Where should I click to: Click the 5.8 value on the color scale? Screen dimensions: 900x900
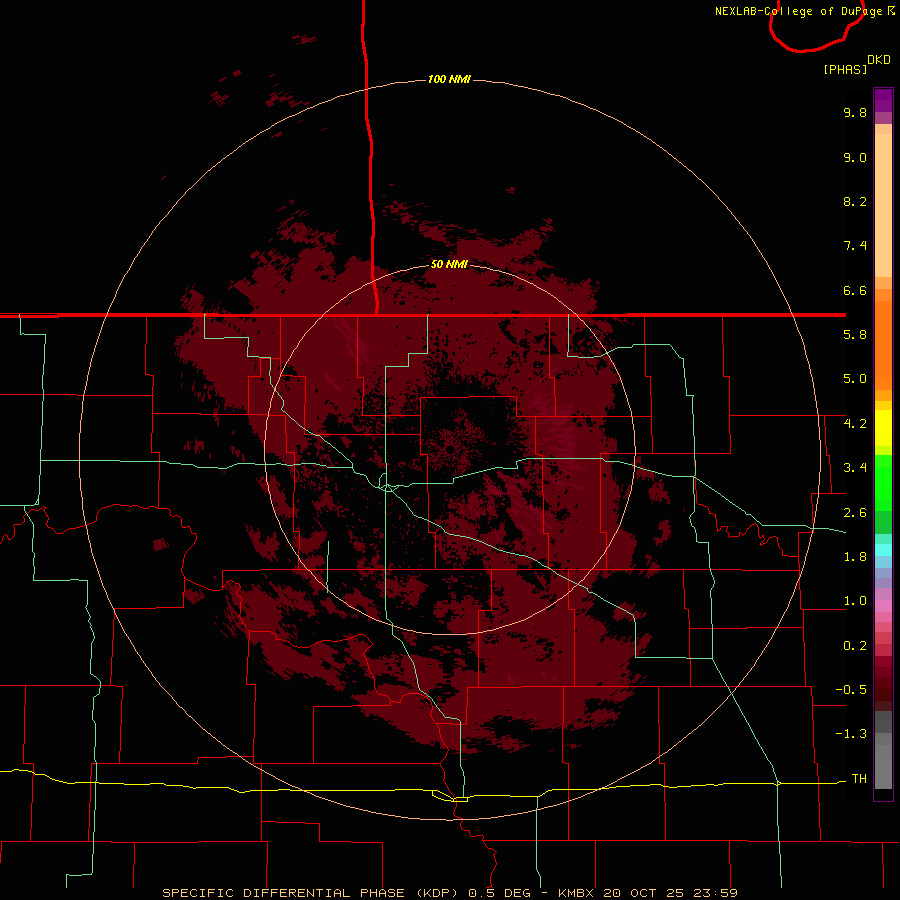[x=855, y=335]
